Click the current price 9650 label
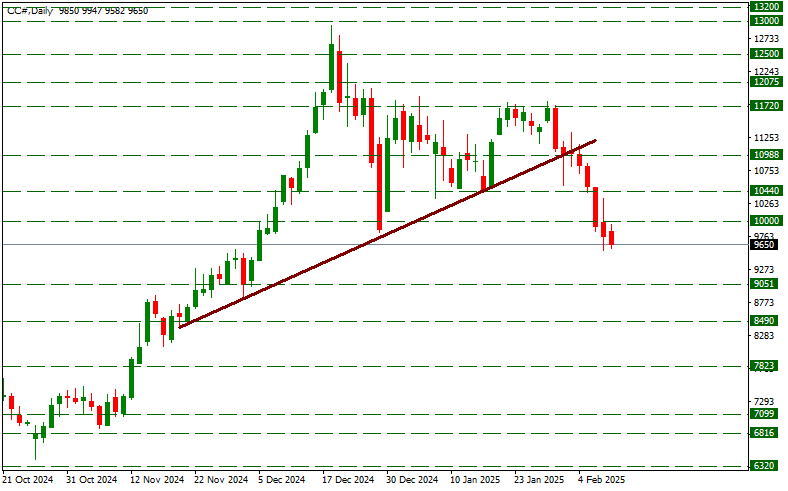Viewport: 788px width, 491px height. point(765,245)
